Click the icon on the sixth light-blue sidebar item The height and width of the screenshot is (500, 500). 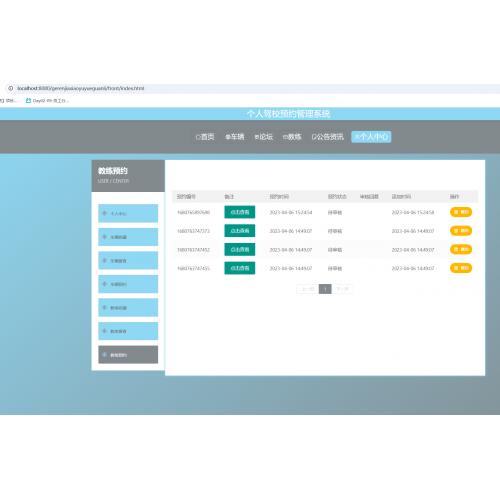(x=104, y=331)
